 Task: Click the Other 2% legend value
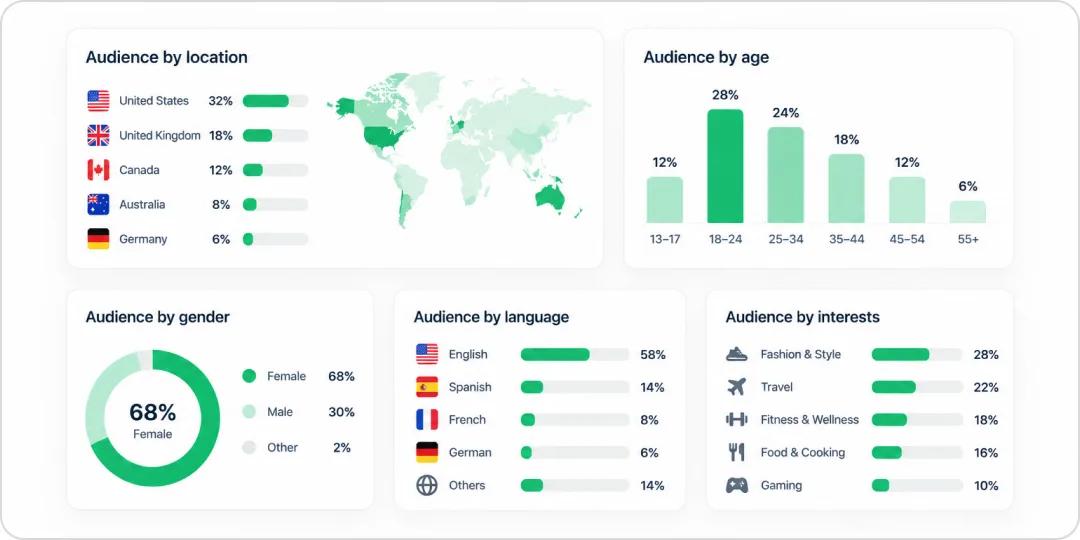tap(342, 448)
